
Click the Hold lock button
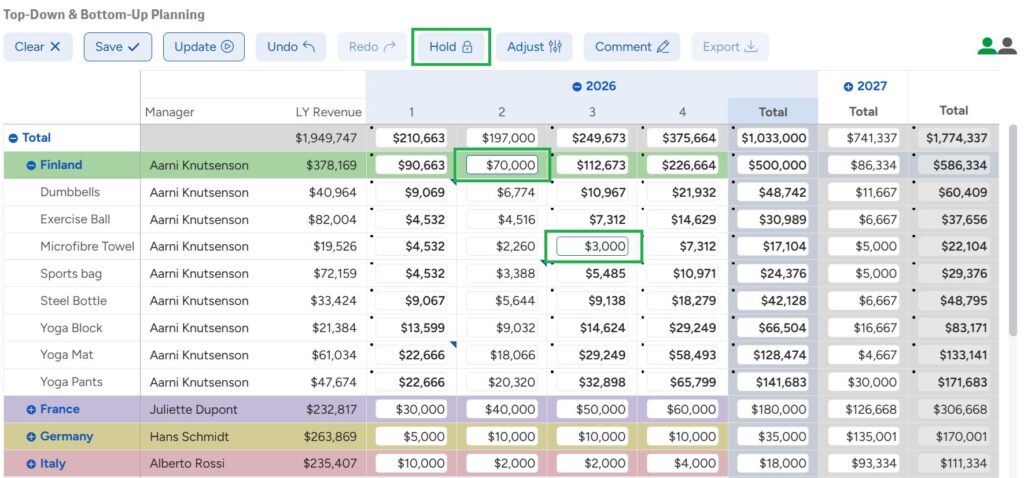tap(450, 47)
